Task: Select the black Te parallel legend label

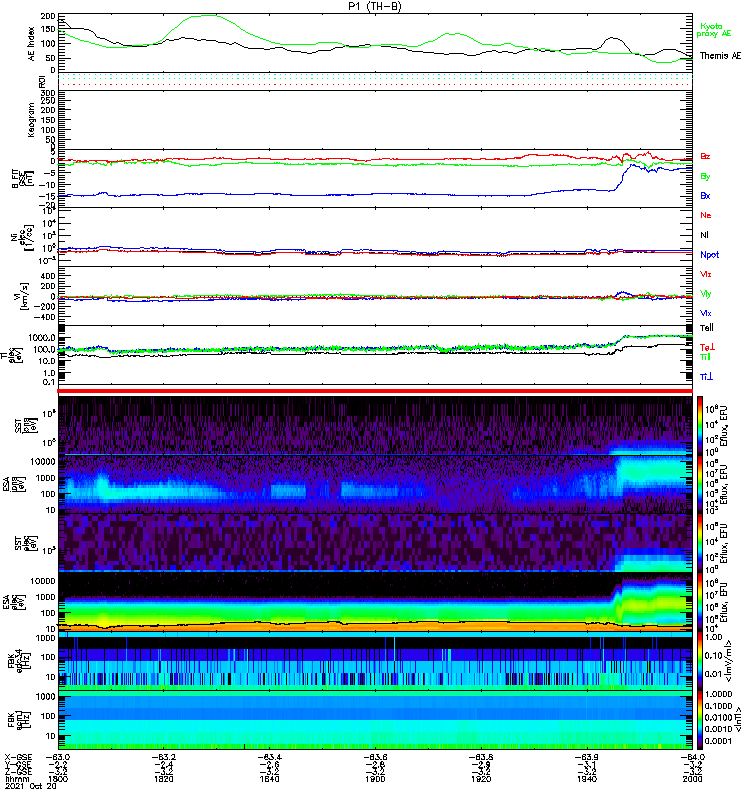Action: tap(707, 328)
